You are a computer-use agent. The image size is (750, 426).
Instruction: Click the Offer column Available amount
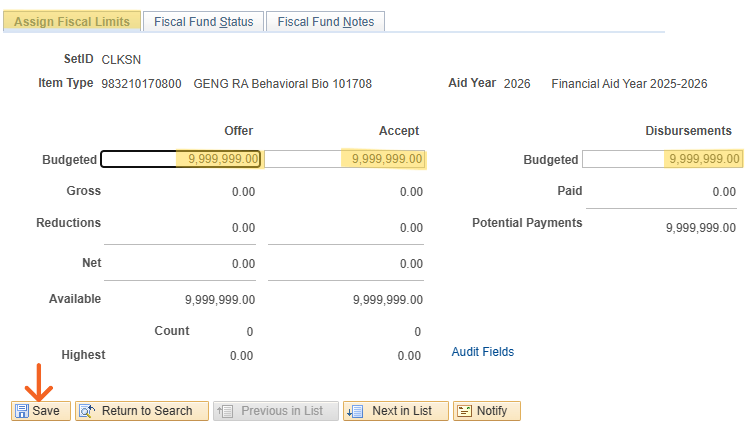click(x=220, y=299)
